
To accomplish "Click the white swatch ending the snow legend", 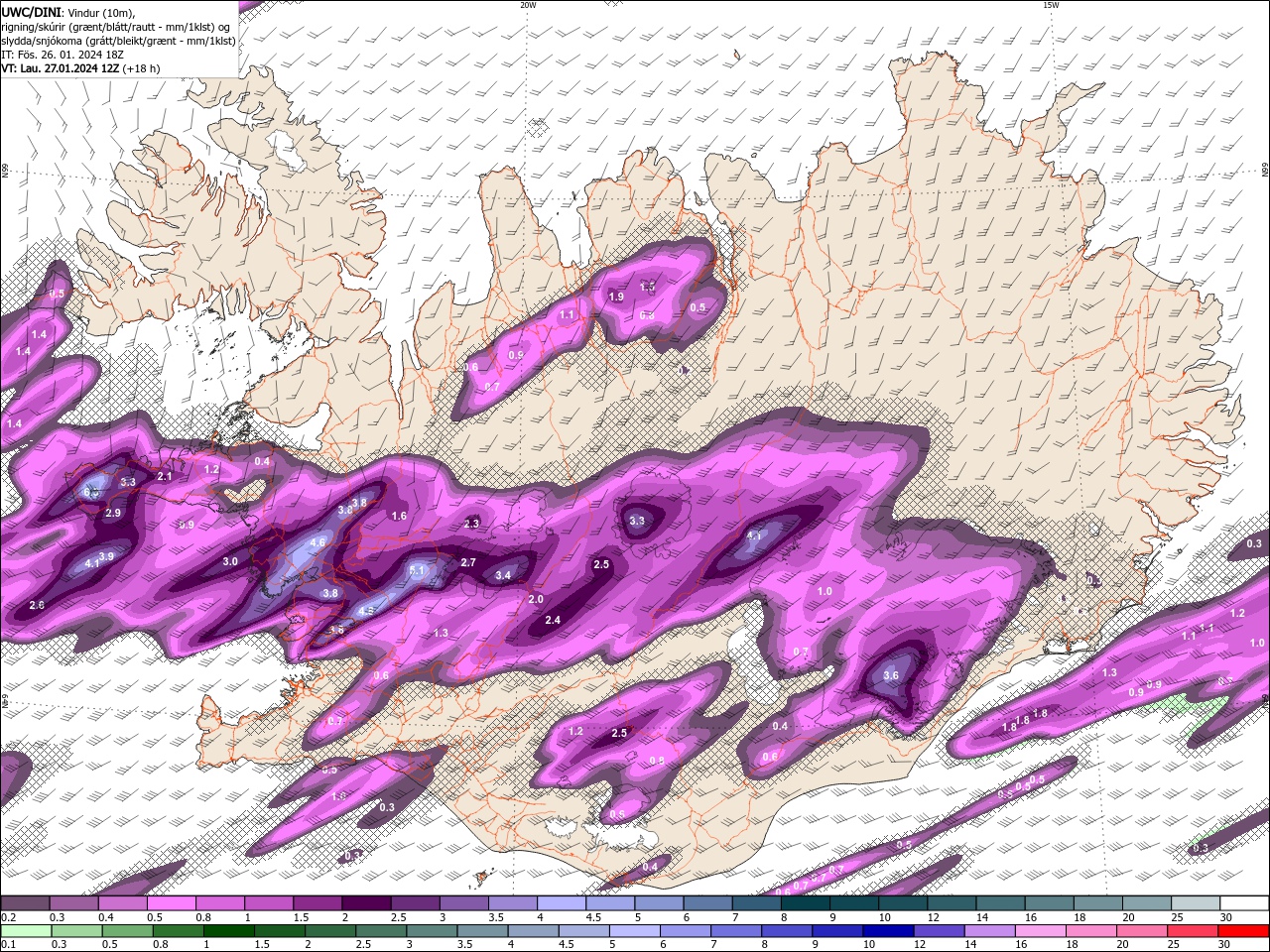I will [1243, 903].
